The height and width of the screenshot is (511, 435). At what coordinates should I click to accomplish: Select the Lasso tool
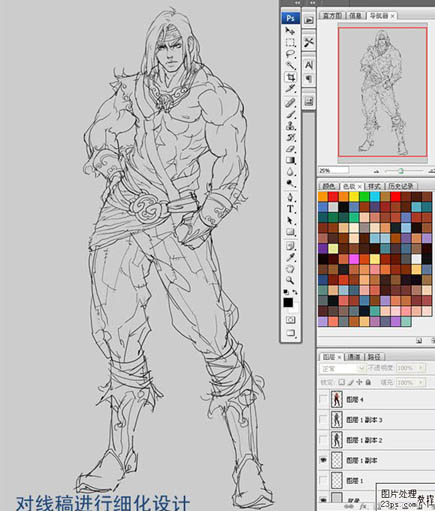290,54
